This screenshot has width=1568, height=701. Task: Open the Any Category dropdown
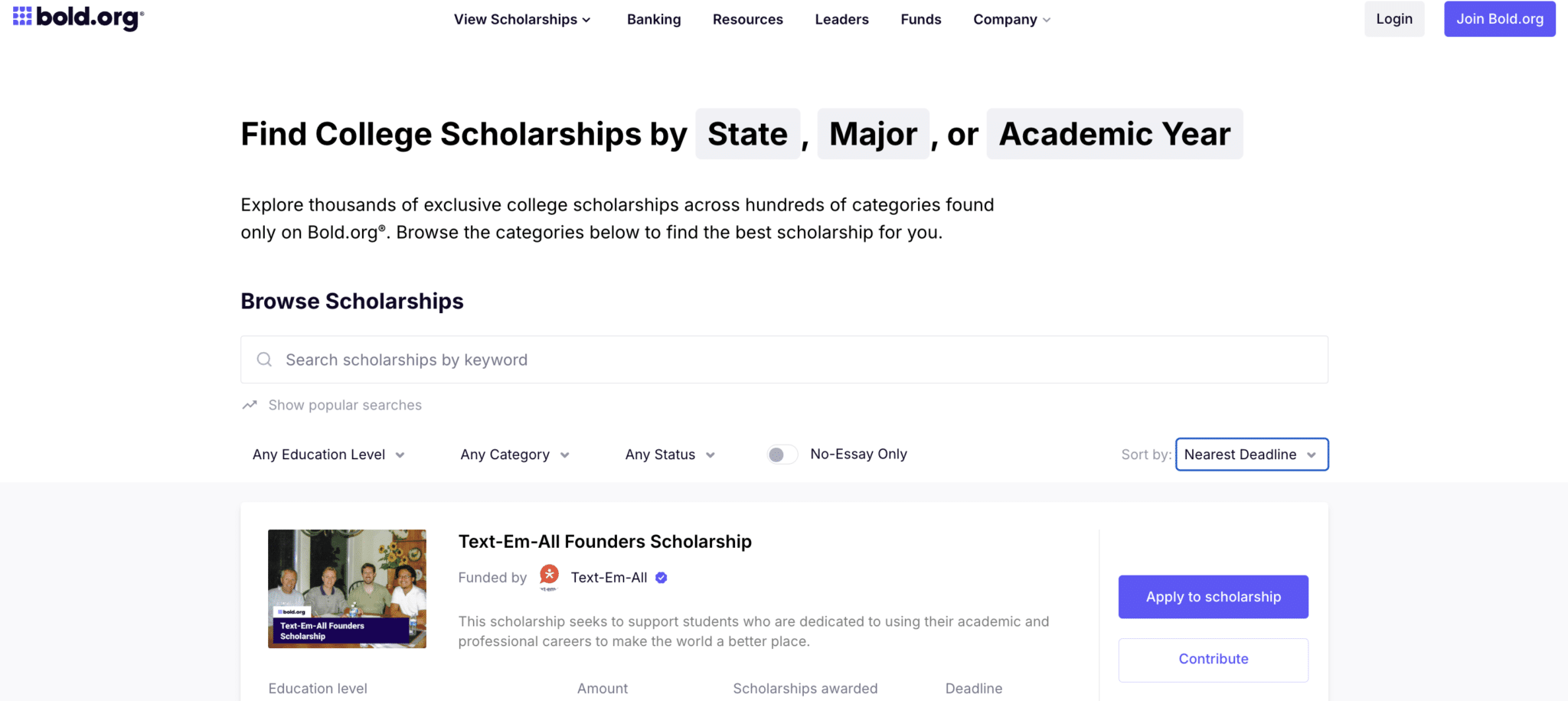[x=514, y=454]
